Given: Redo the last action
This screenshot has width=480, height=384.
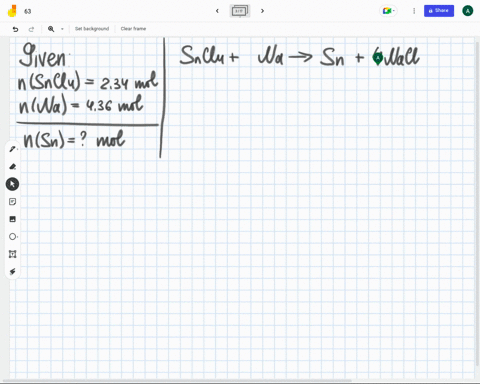Looking at the screenshot, I should [x=31, y=29].
